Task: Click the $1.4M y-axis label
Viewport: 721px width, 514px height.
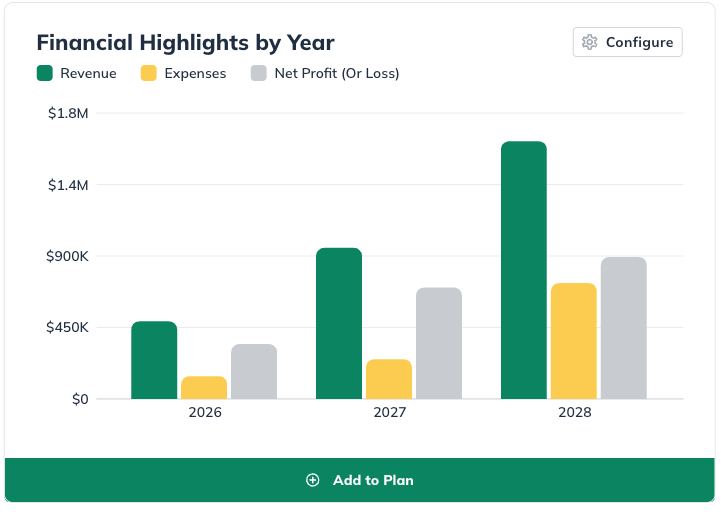Action: click(x=68, y=185)
